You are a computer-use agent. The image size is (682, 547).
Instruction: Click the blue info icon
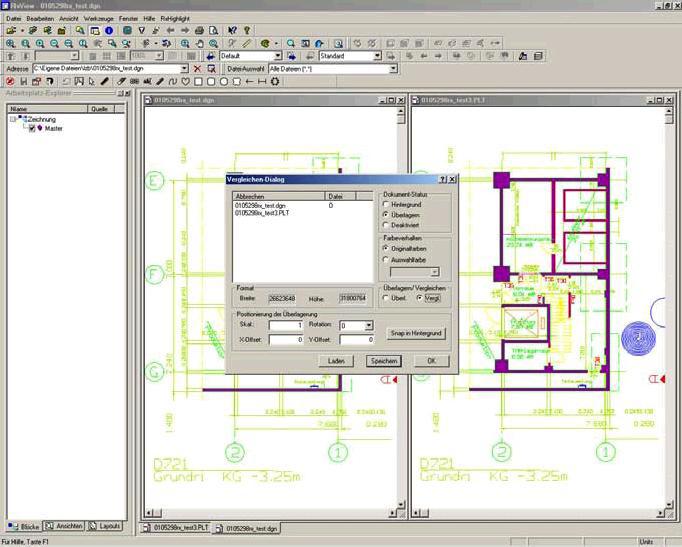[x=109, y=30]
